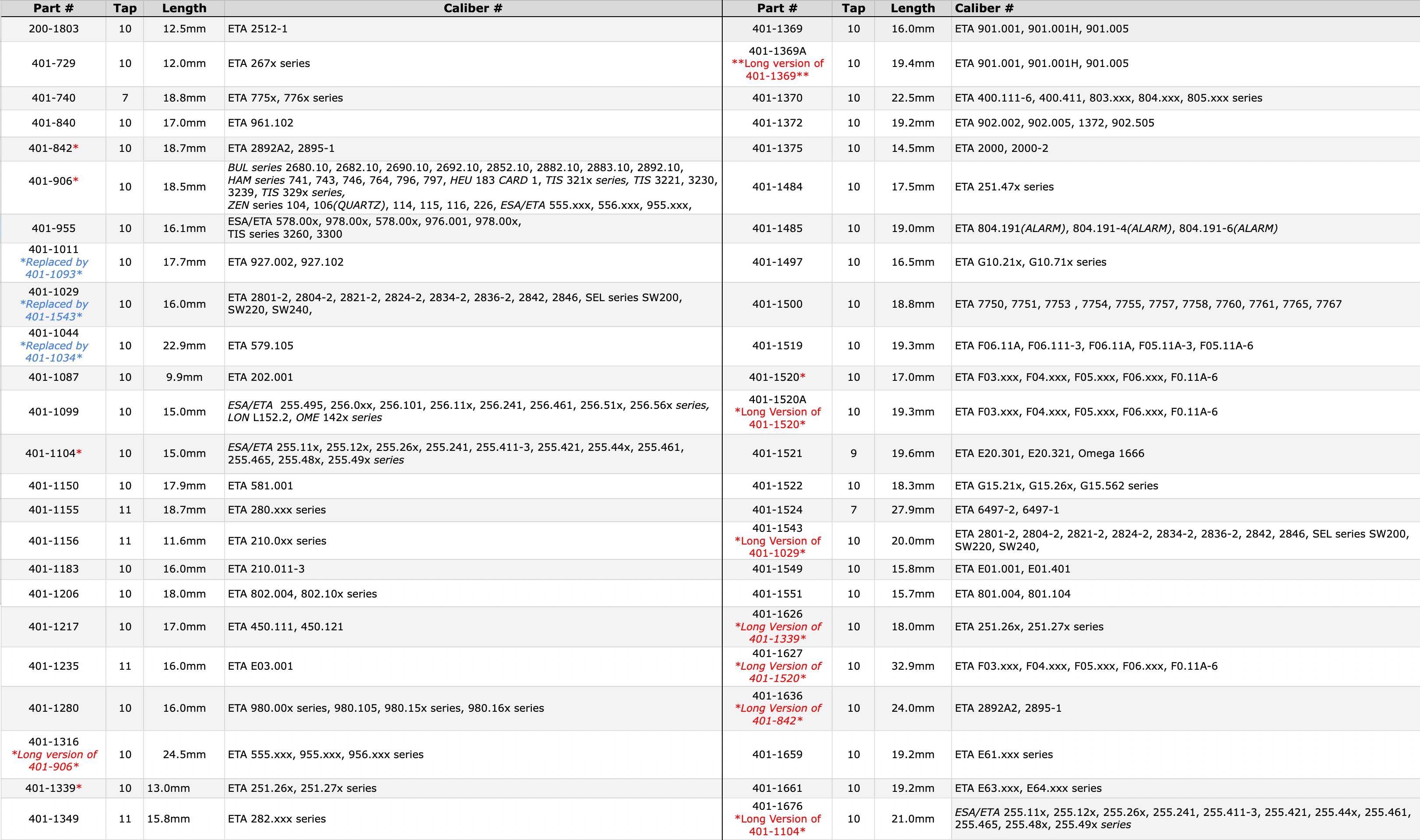Select caliber ETA 6497-2, 6497-1

tap(1007, 510)
